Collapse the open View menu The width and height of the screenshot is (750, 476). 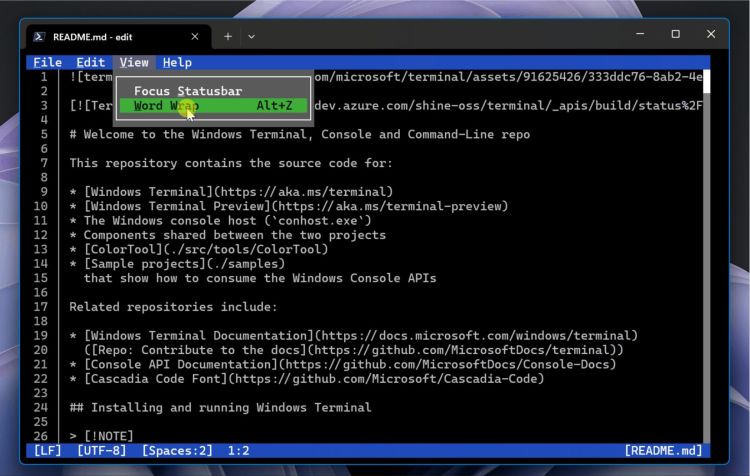(134, 62)
